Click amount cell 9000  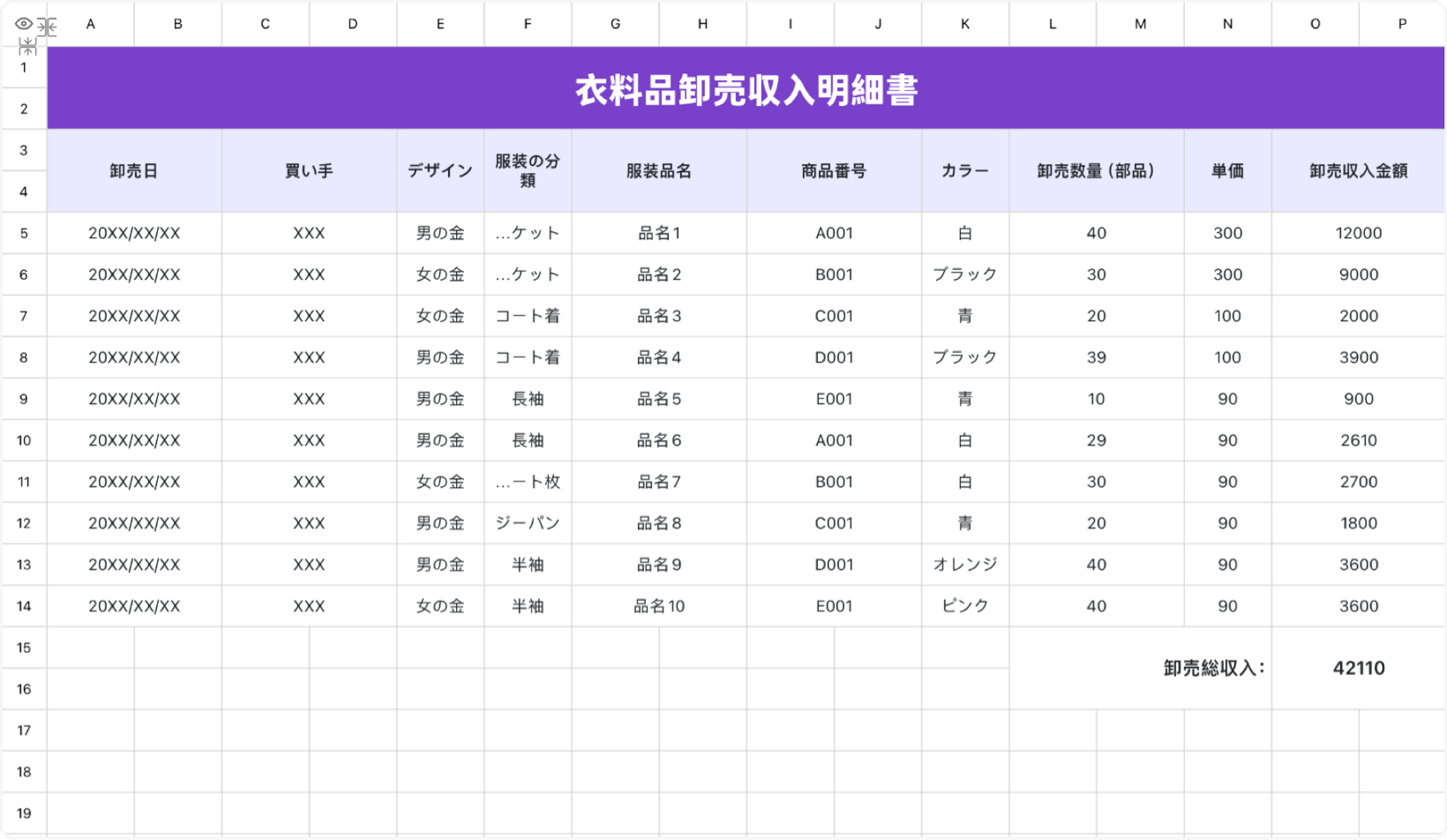(1359, 274)
